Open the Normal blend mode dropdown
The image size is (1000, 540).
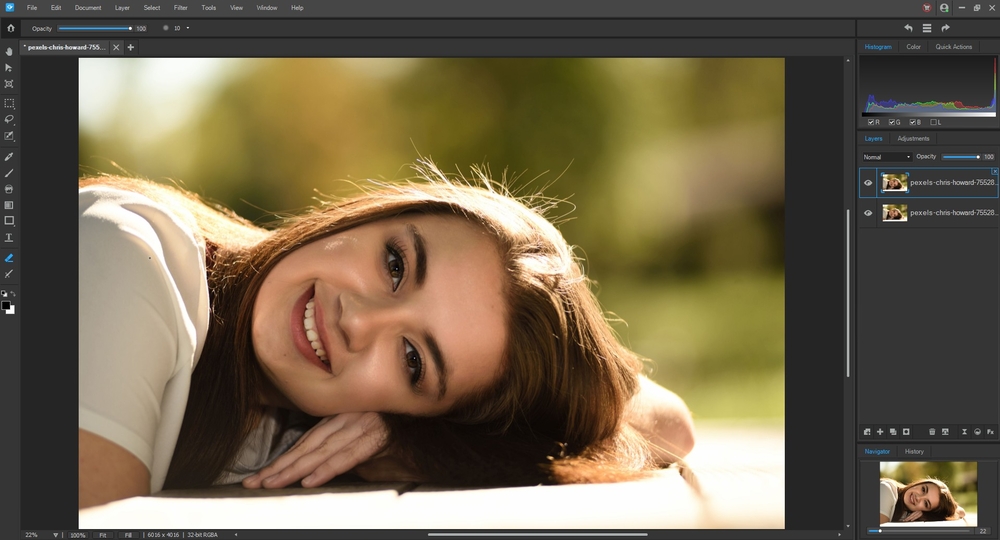pyautogui.click(x=886, y=157)
